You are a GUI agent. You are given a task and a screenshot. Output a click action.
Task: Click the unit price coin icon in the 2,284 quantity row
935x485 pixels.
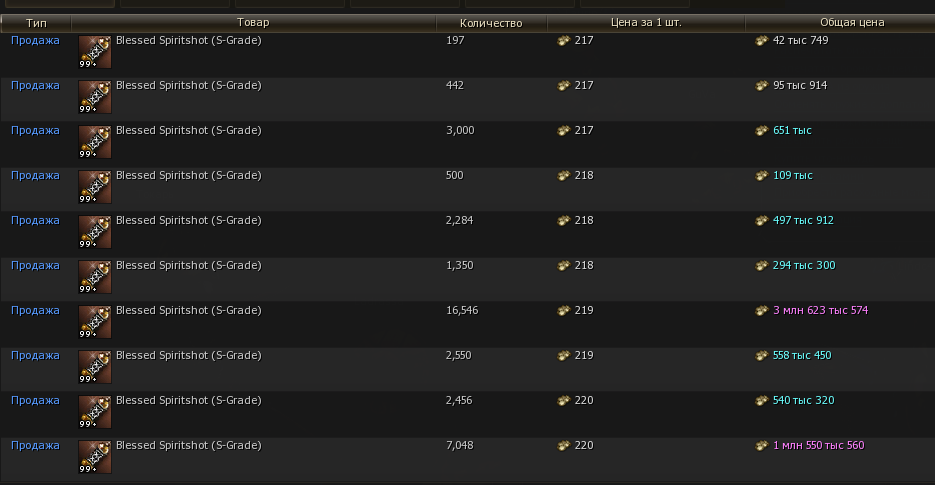point(564,221)
